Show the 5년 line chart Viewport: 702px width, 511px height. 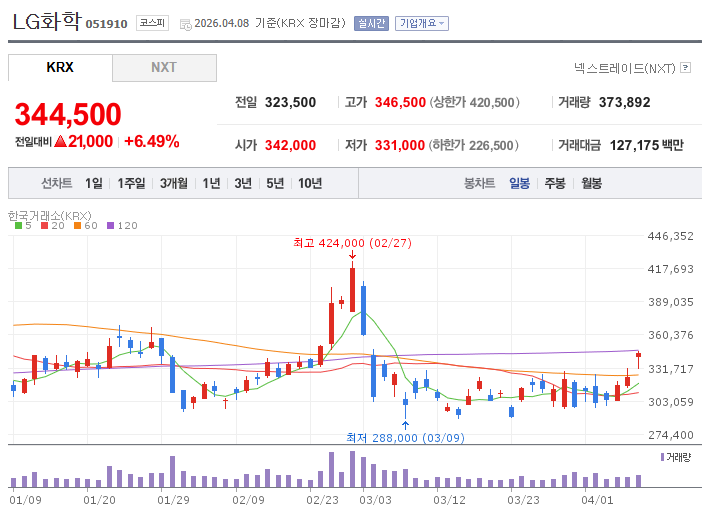(x=275, y=183)
